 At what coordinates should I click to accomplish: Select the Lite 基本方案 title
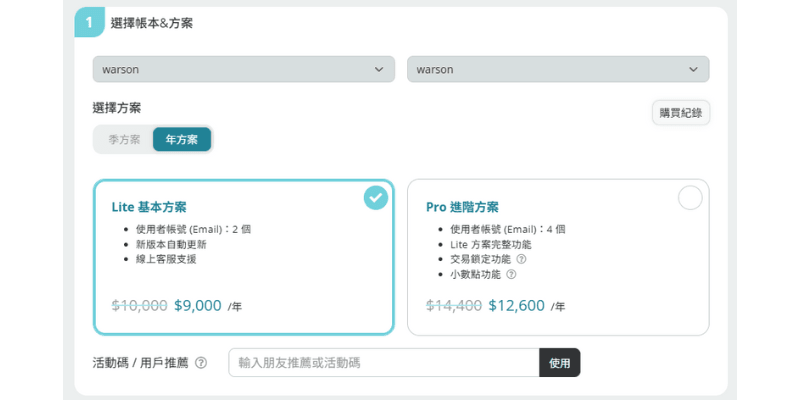pyautogui.click(x=149, y=207)
